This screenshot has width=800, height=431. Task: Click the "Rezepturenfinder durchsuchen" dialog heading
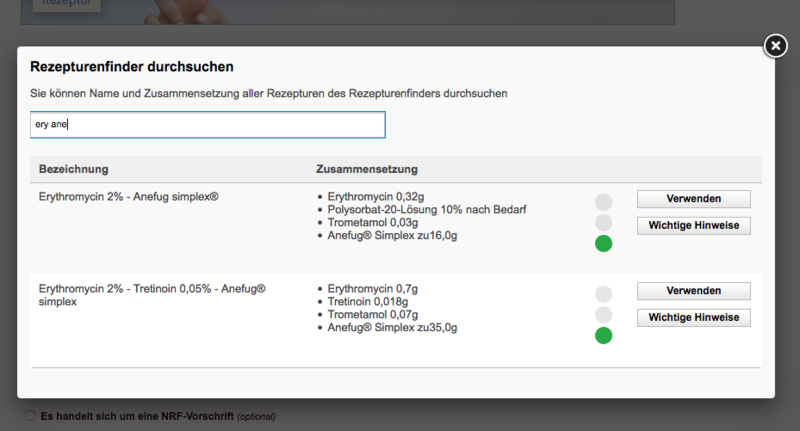(x=132, y=67)
